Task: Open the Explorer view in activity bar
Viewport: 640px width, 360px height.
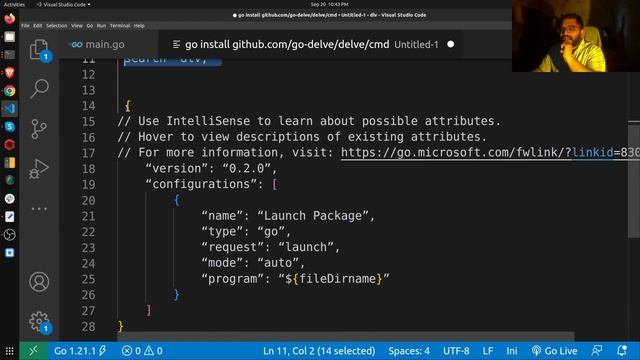Action: [x=39, y=49]
